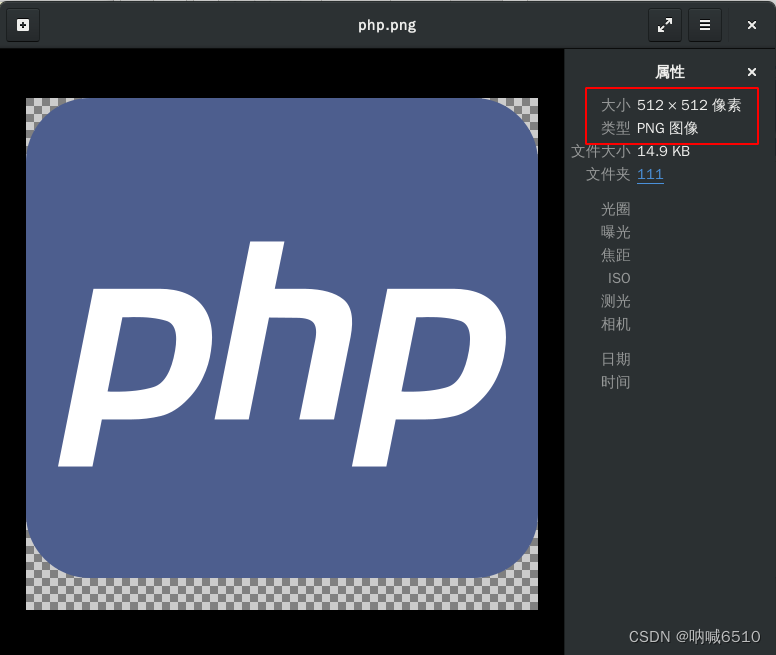Viewport: 776px width, 655px height.
Task: Select the PNG 图像 type value
Action: [667, 128]
